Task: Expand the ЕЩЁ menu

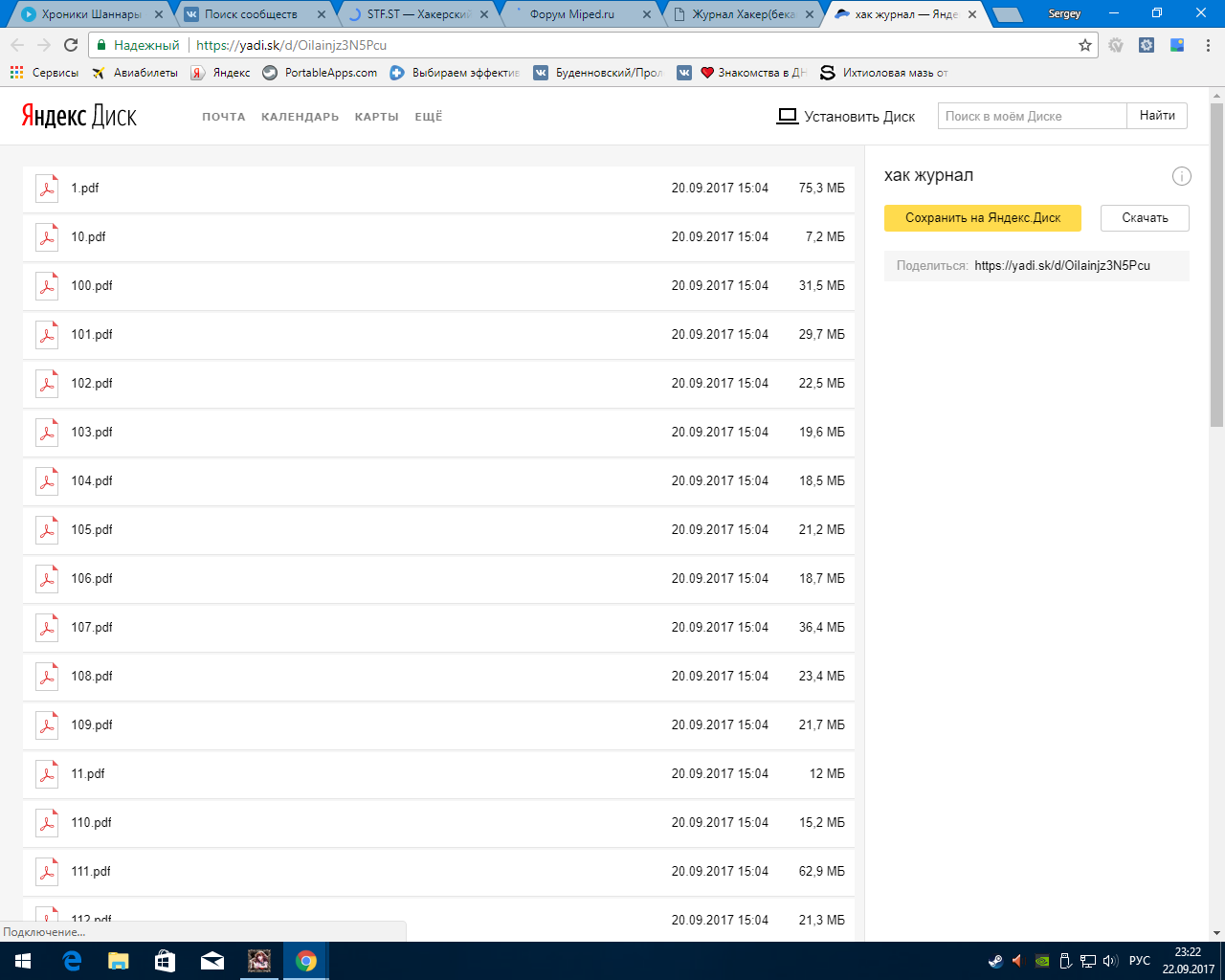Action: [429, 117]
